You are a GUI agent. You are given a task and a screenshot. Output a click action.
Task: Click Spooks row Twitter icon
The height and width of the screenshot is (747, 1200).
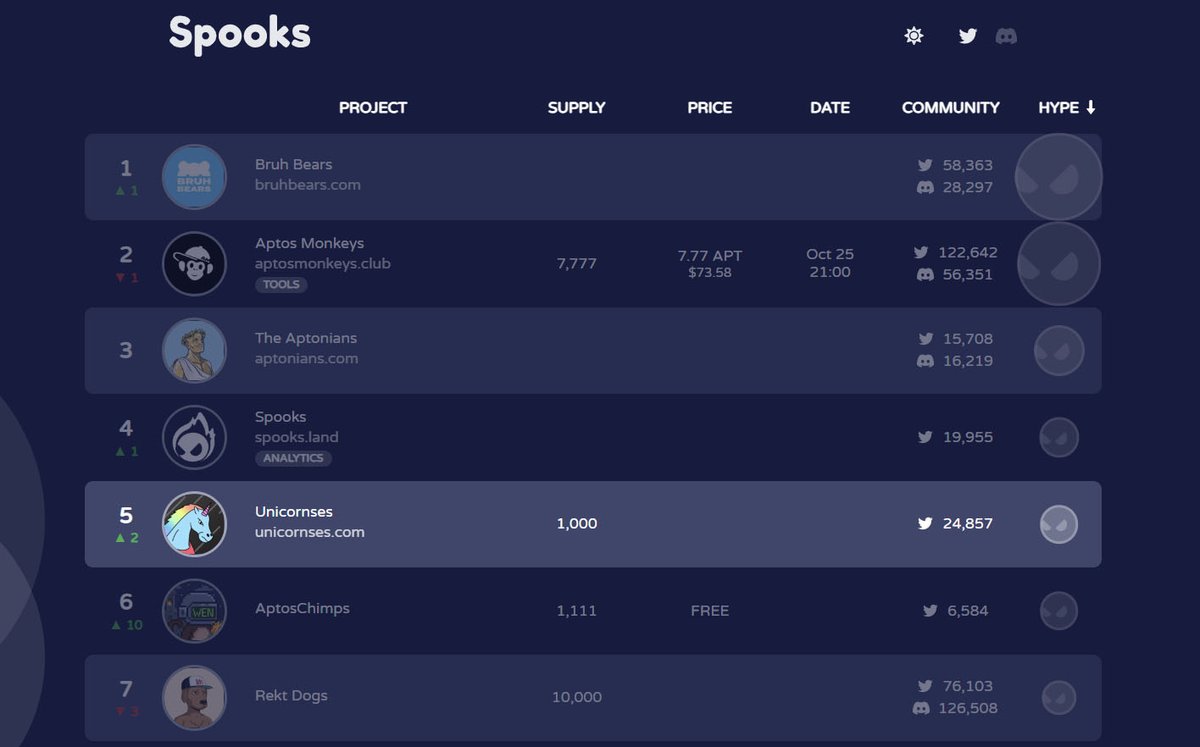point(925,437)
